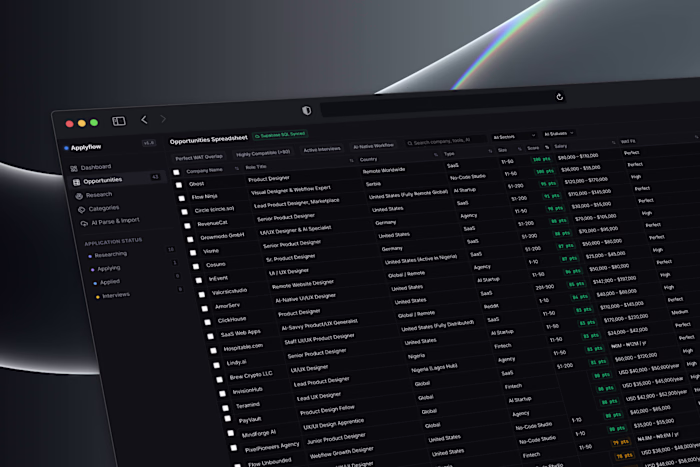Click the Role Title column header
The width and height of the screenshot is (700, 467).
pos(256,167)
